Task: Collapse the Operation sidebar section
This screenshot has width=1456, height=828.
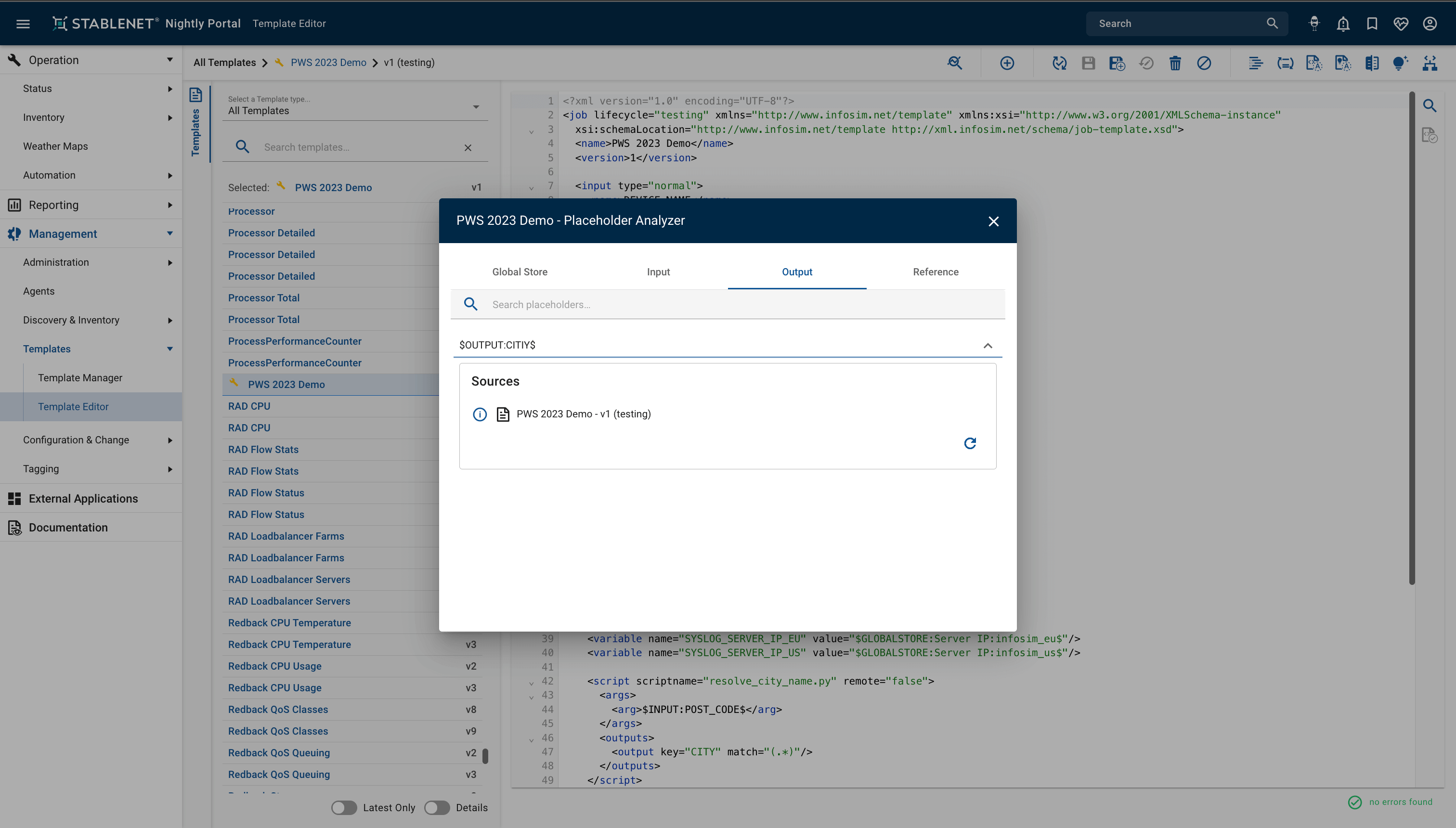Action: [169, 60]
